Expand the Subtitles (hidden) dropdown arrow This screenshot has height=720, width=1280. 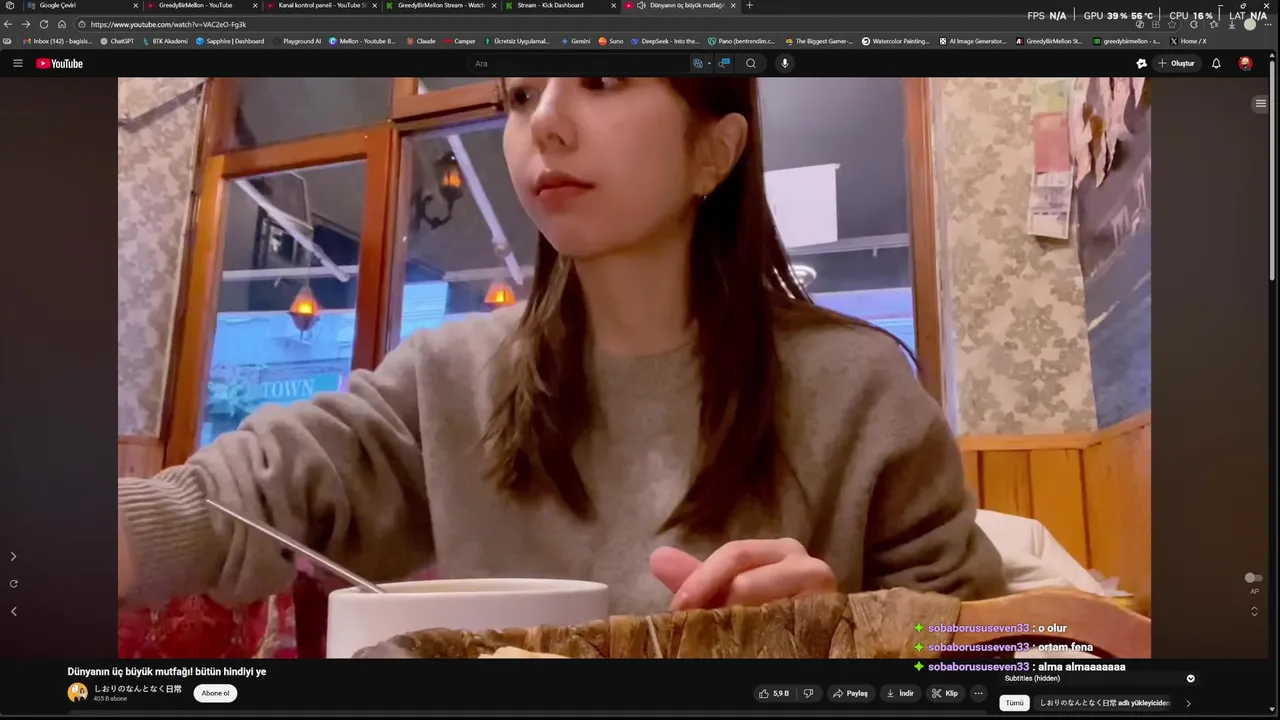point(1190,678)
